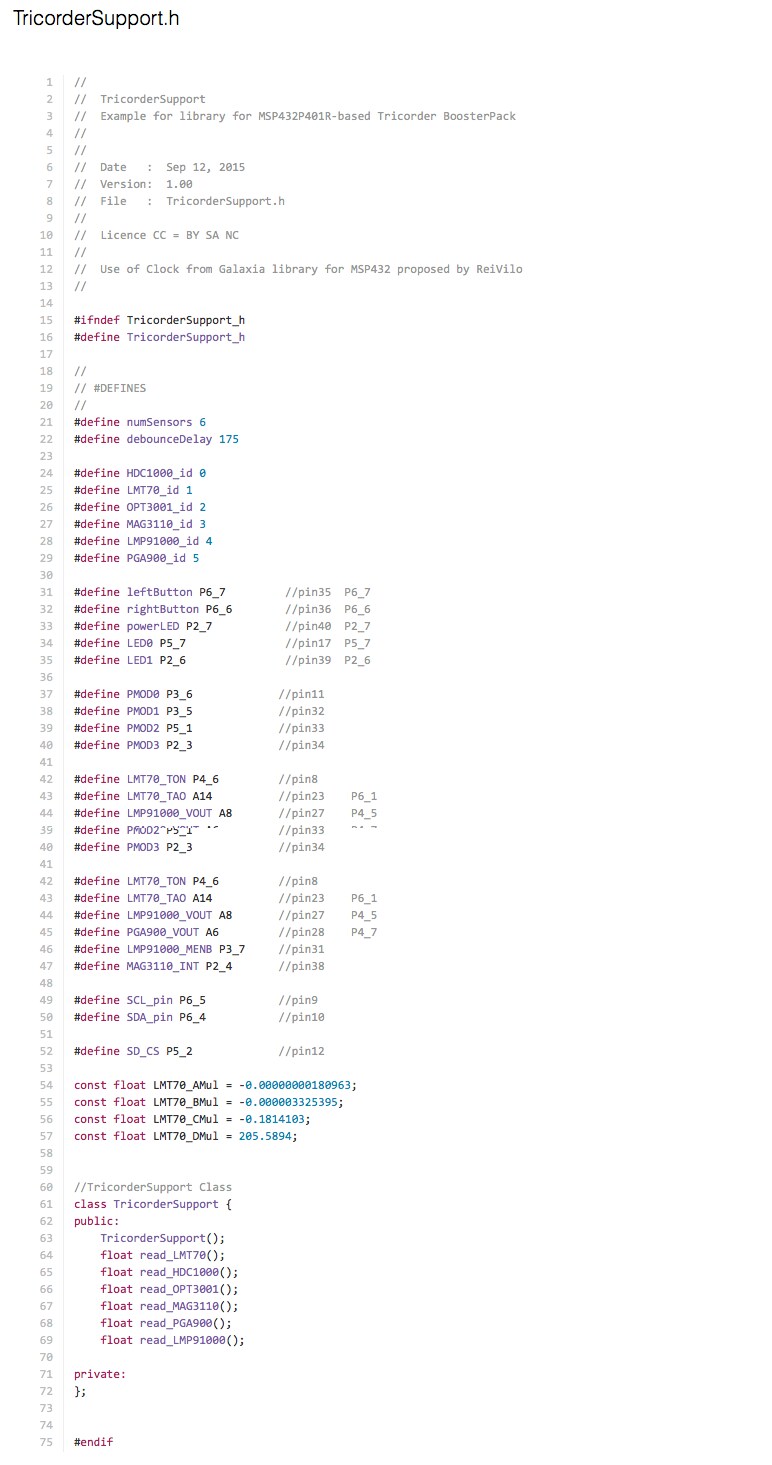This screenshot has height=1465, width=772.
Task: Click the #ifndef TricorderSupport_h directive
Action: pyautogui.click(x=159, y=320)
